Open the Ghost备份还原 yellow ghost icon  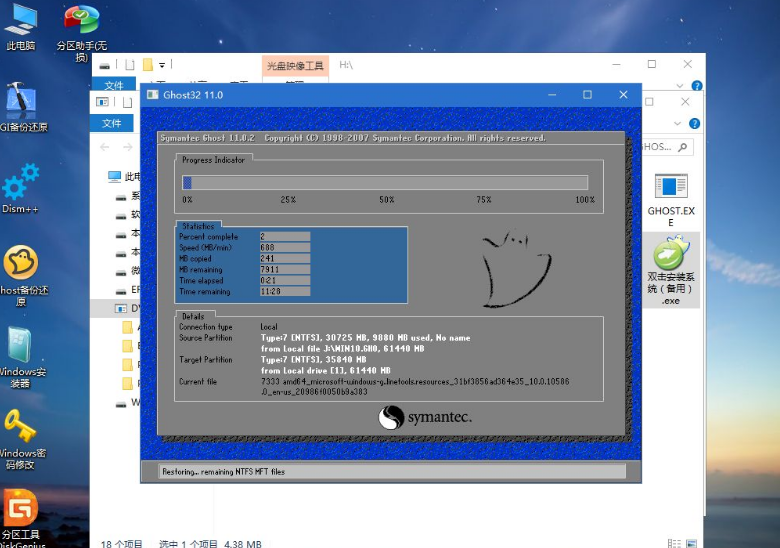[x=20, y=266]
